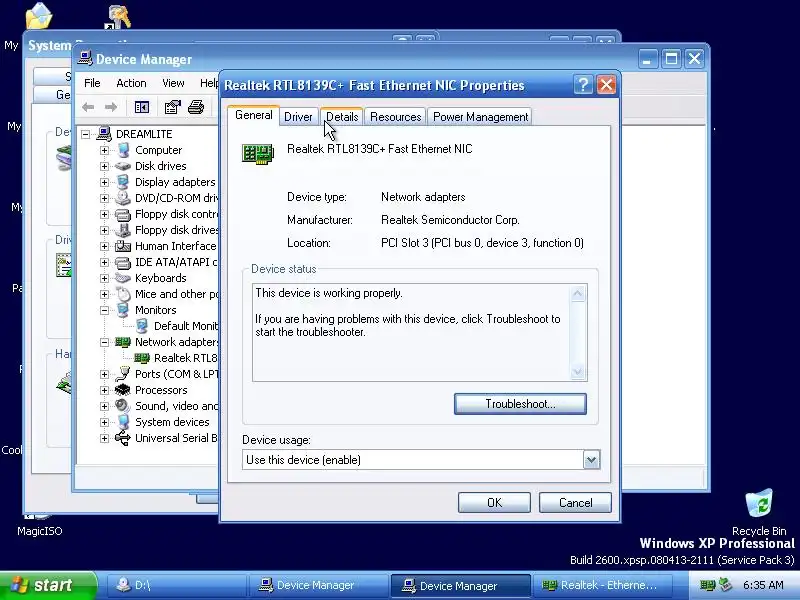Expand the Computer node

(x=105, y=151)
